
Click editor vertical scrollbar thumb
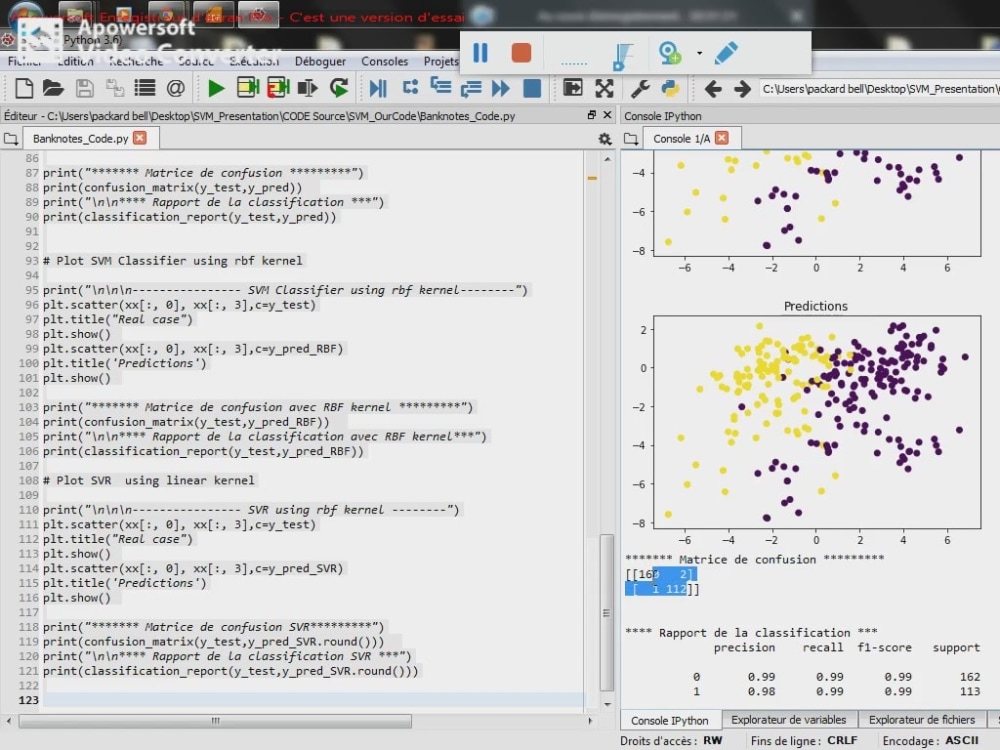point(607,614)
